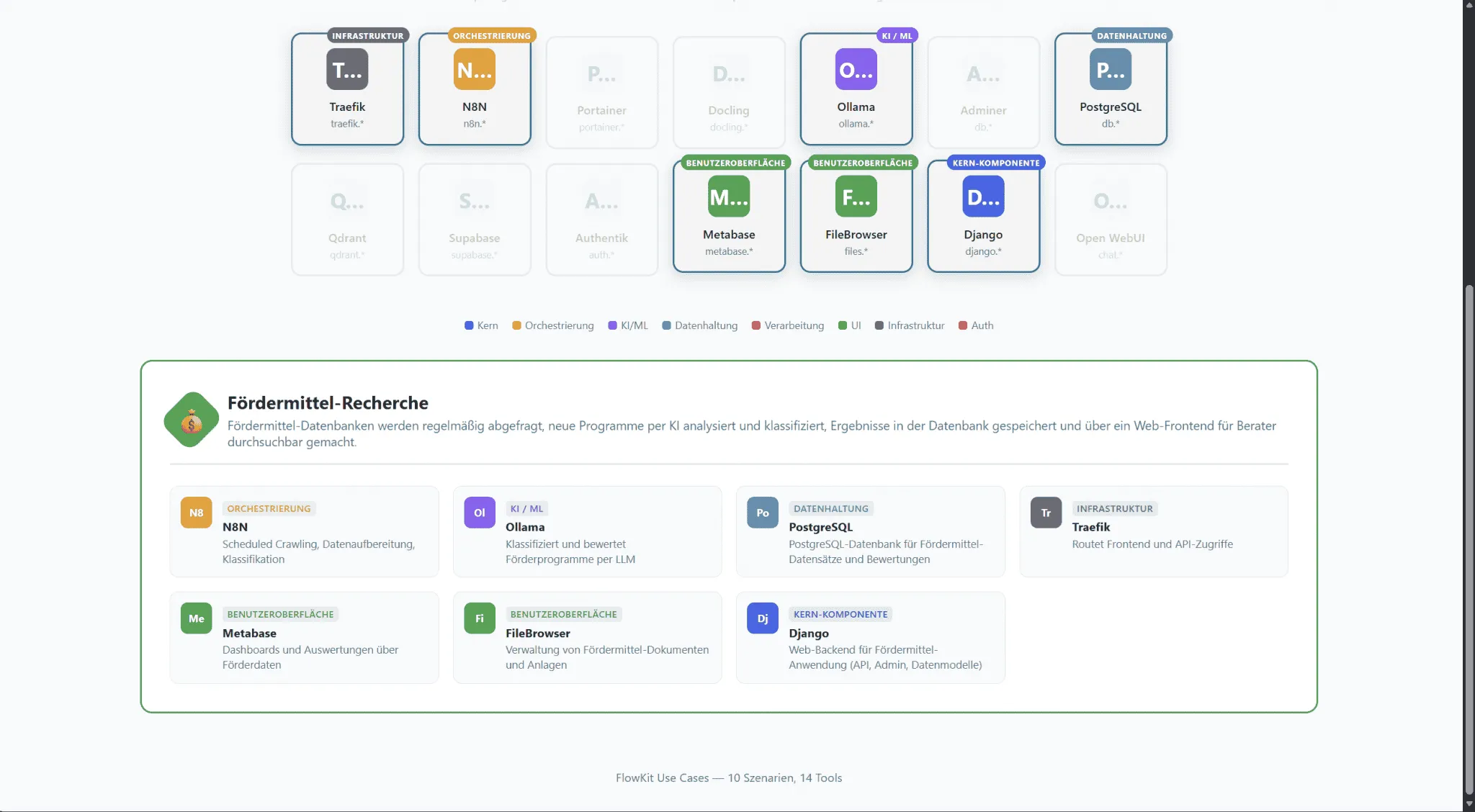This screenshot has width=1475, height=812.
Task: Click the BENUTZEROBERFLÄCHE badge on Metabase grid card
Action: click(736, 163)
